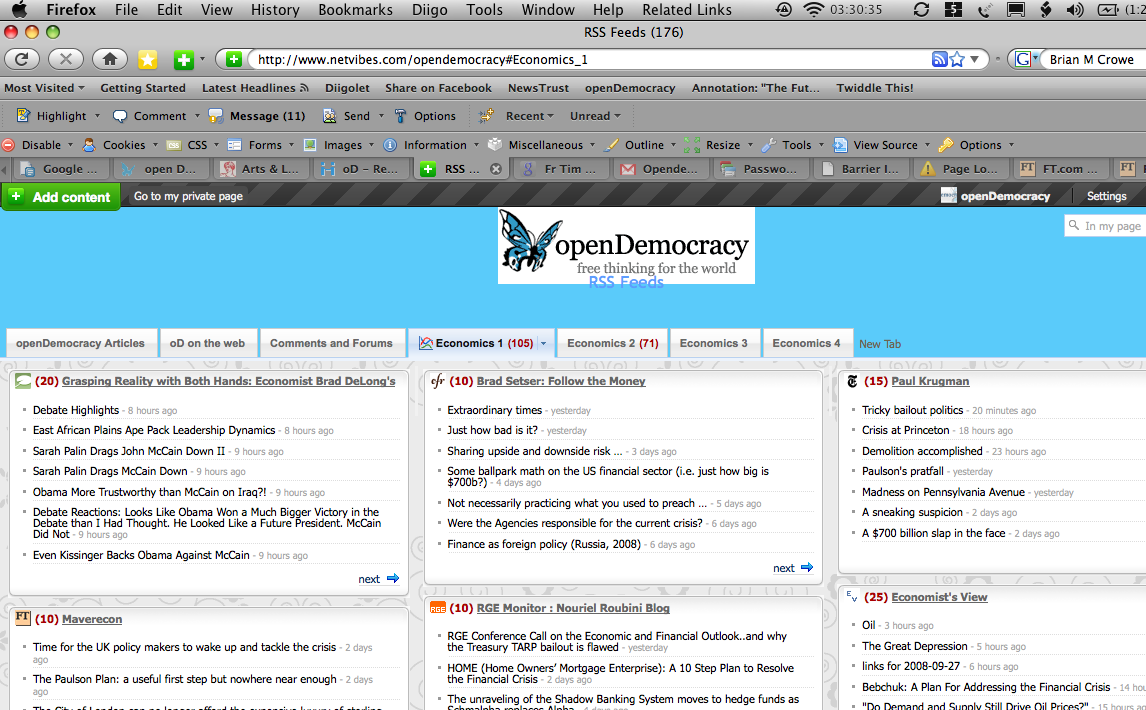Open the Paul Krugman feed title

pos(930,381)
